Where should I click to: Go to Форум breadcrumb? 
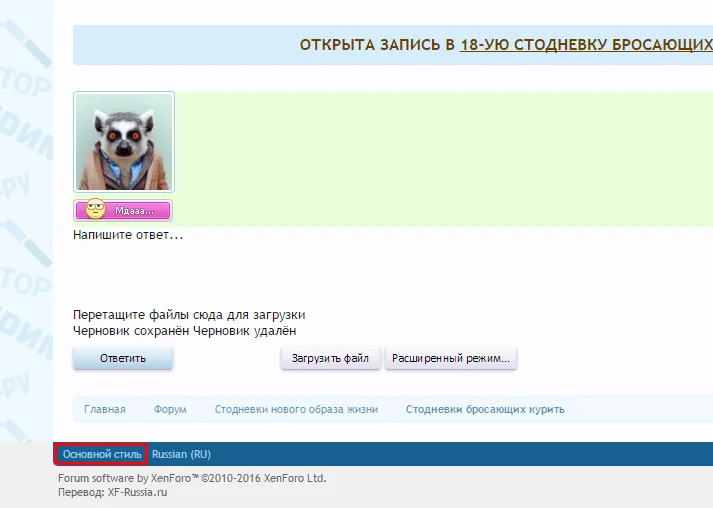pyautogui.click(x=170, y=409)
